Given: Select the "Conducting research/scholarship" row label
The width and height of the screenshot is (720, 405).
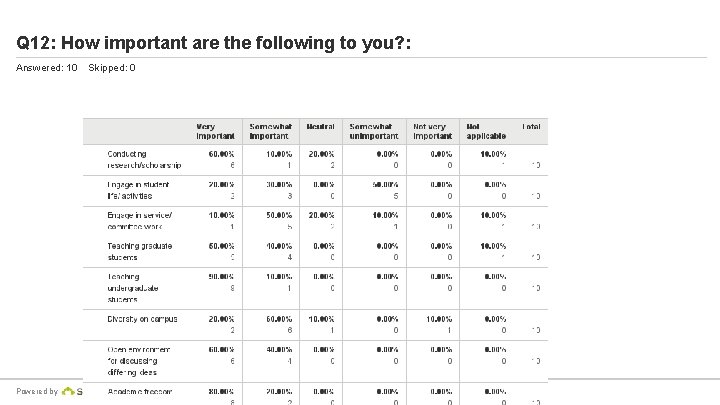Looking at the screenshot, I should pyautogui.click(x=145, y=159).
